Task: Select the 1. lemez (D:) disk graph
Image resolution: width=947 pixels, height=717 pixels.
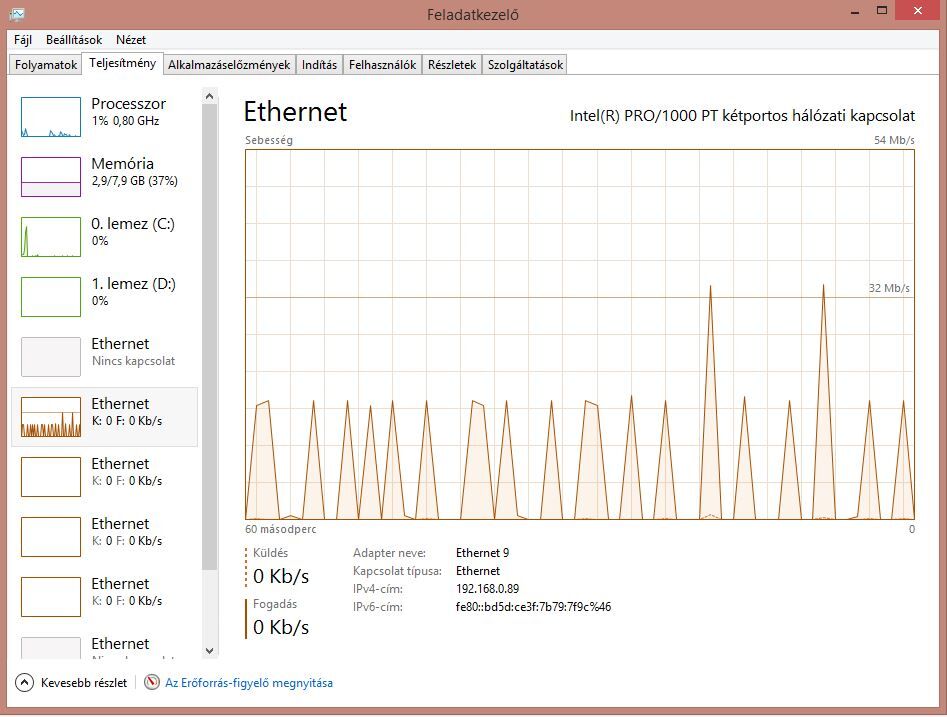Action: click(51, 297)
